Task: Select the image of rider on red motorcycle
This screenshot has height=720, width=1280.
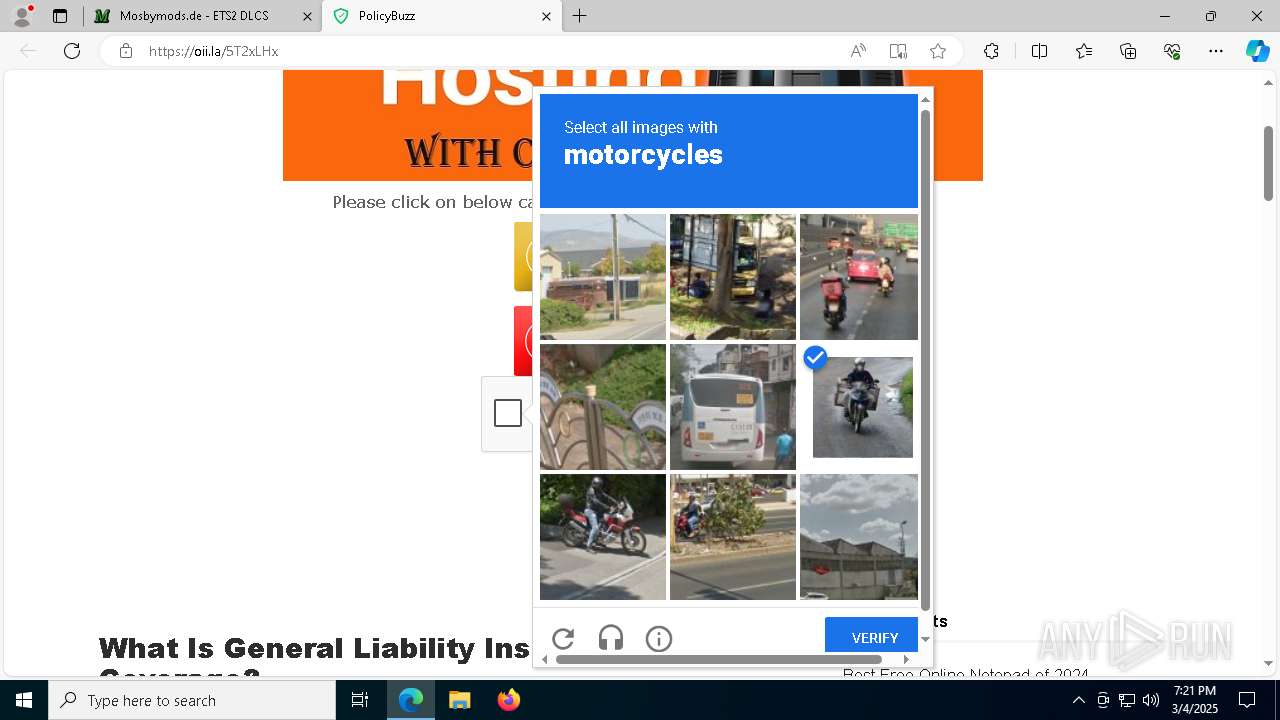Action: [x=603, y=537]
